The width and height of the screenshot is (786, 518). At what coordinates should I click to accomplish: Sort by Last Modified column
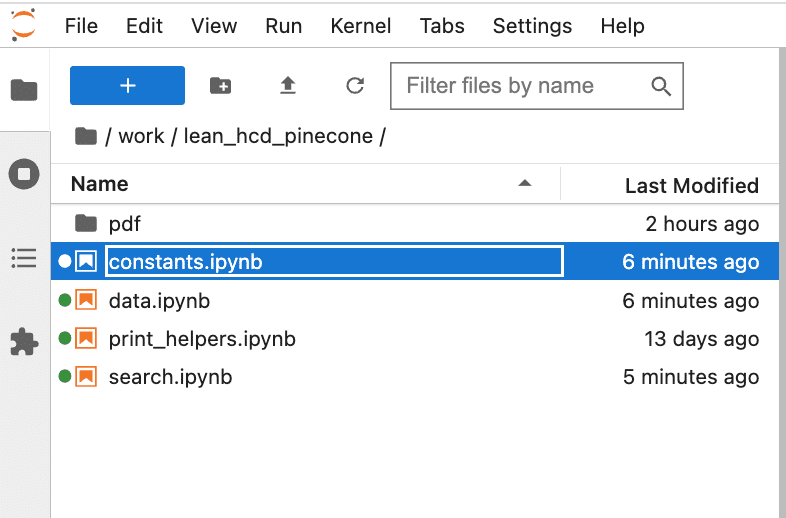(x=691, y=185)
